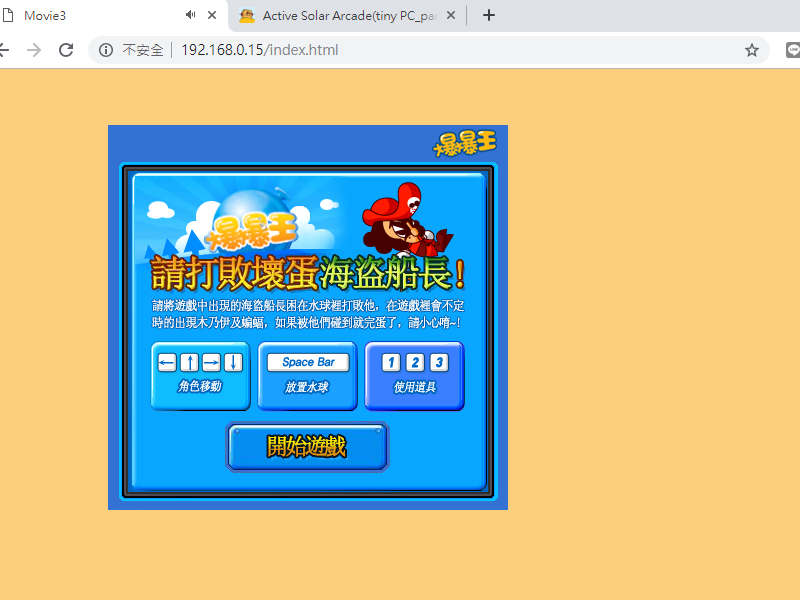Screen dimensions: 800x600
Task: Select the up arrow key icon
Action: tap(190, 362)
